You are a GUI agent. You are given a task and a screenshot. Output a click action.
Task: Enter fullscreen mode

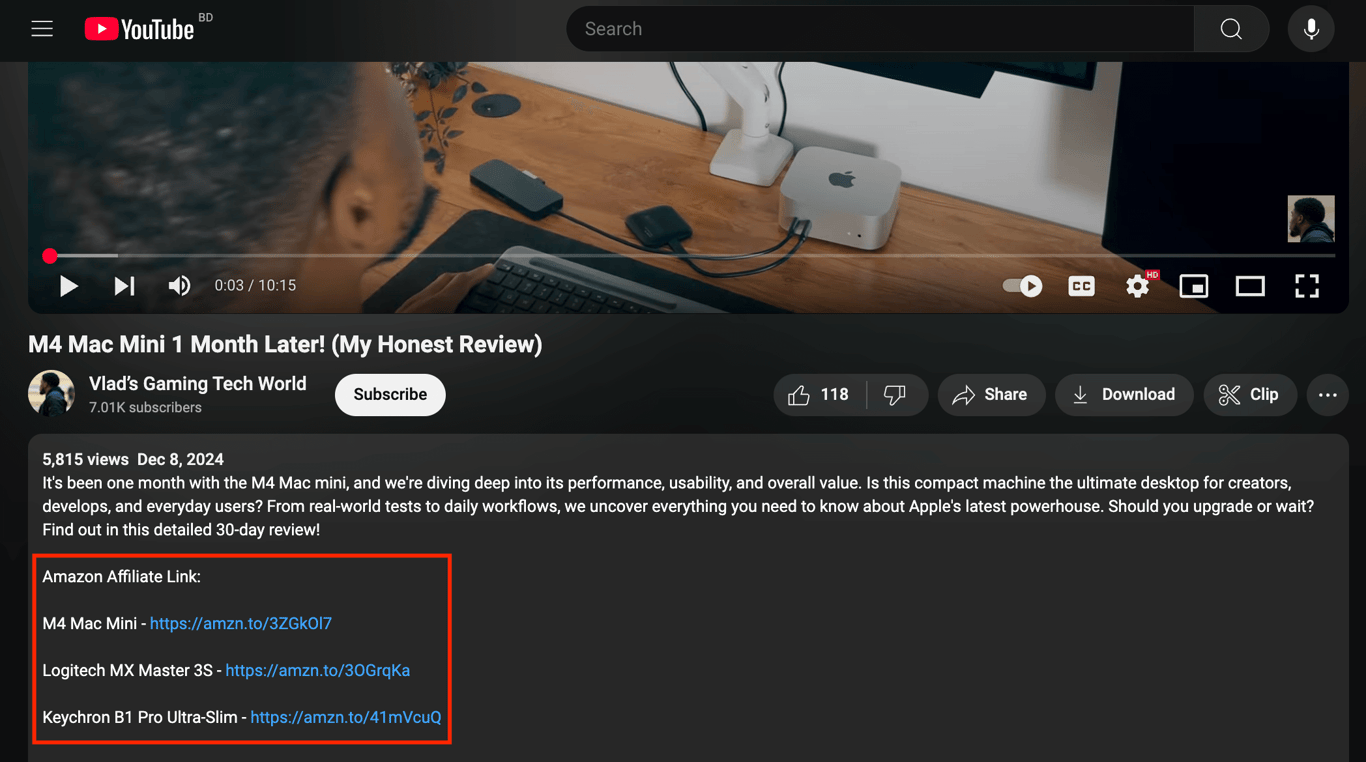coord(1306,286)
